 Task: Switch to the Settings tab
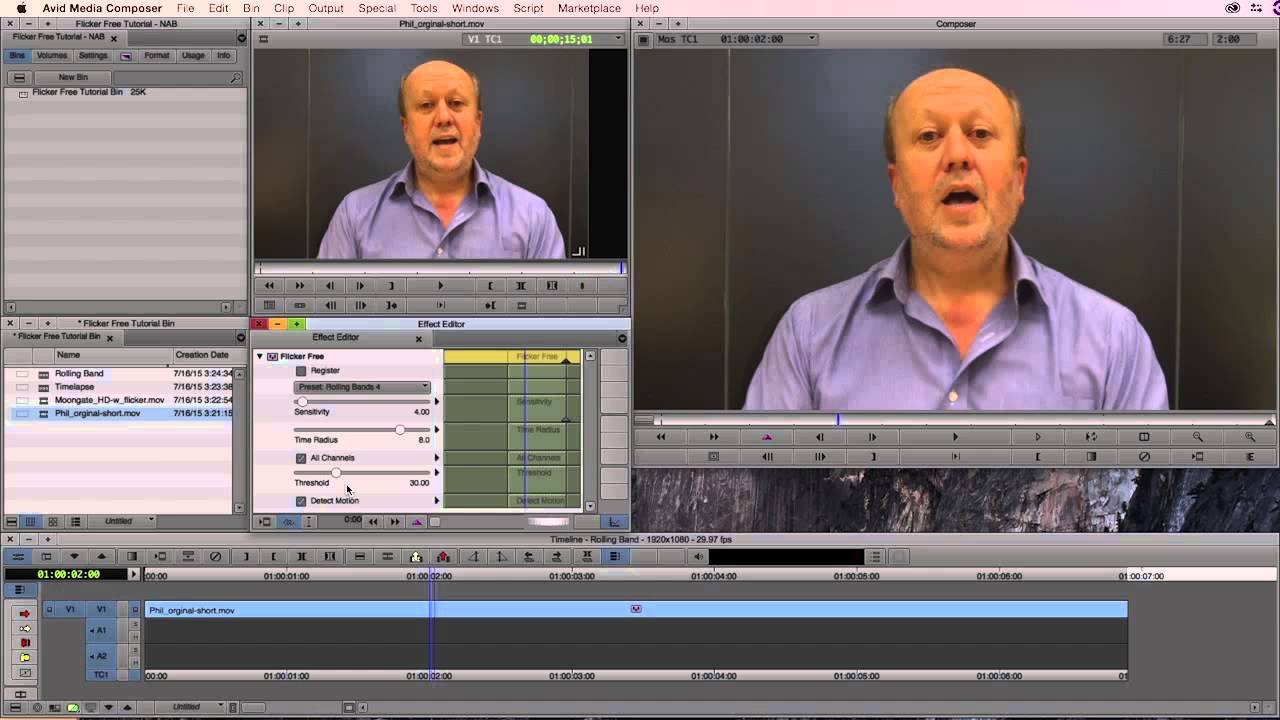(x=93, y=56)
